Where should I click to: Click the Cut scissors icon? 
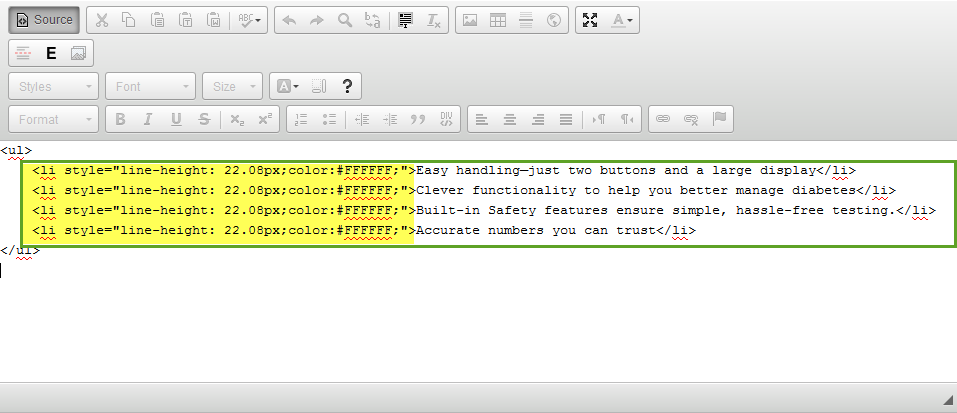pos(102,20)
